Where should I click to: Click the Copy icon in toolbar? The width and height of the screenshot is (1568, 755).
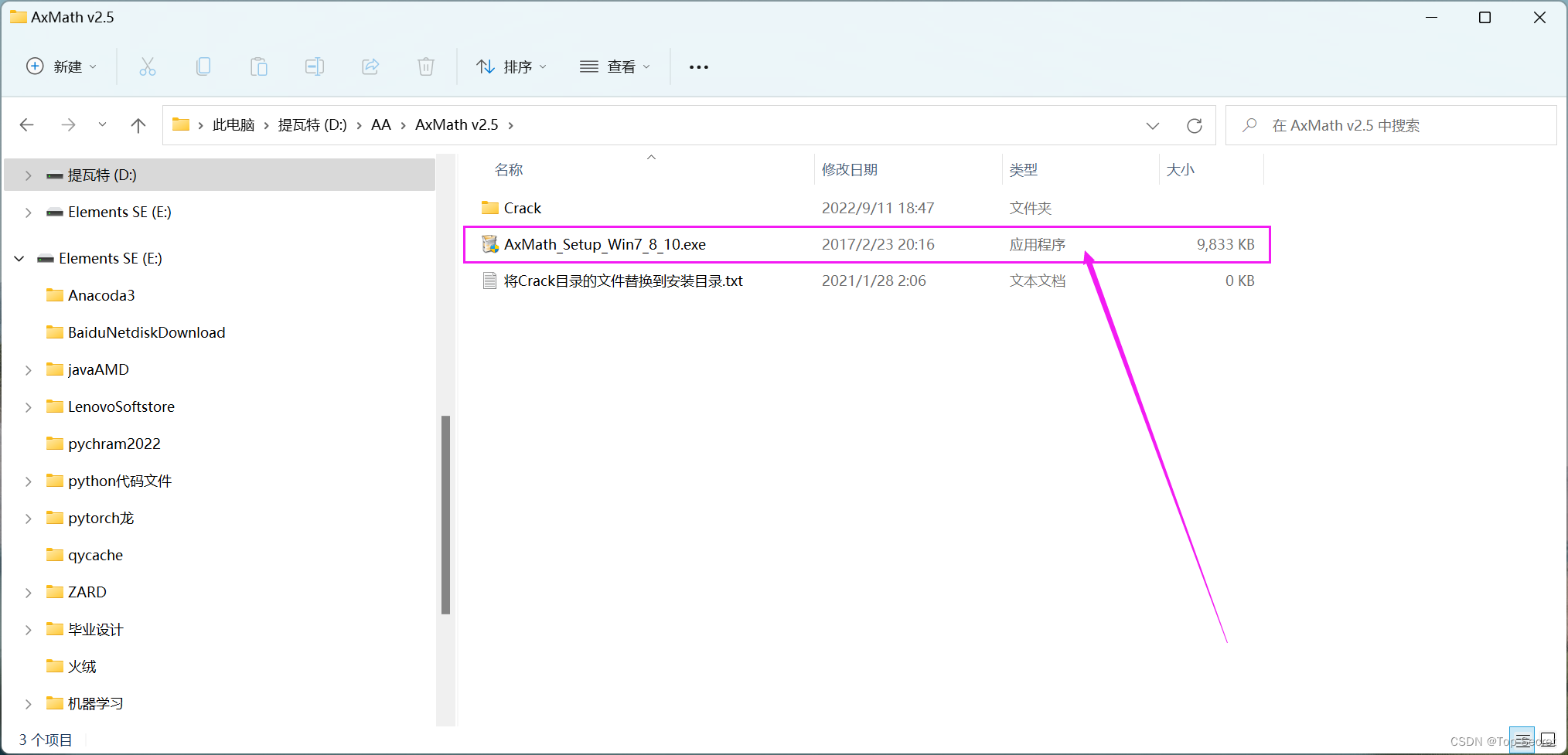click(203, 67)
